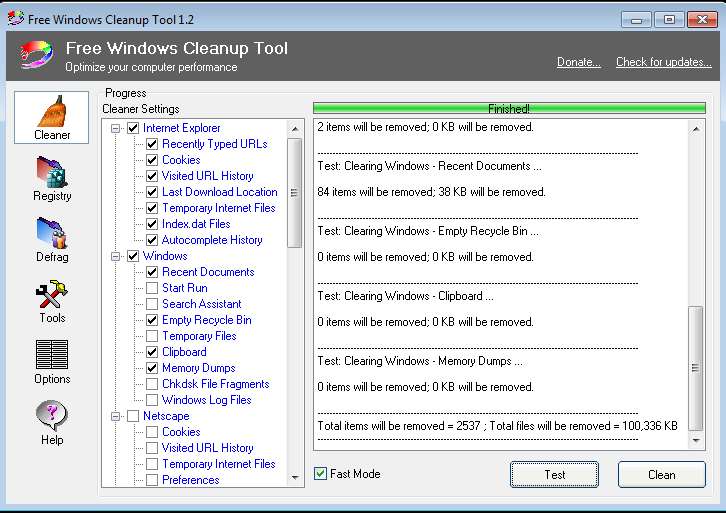726x513 pixels.
Task: Click the app logo in the header banner
Action: pos(36,55)
